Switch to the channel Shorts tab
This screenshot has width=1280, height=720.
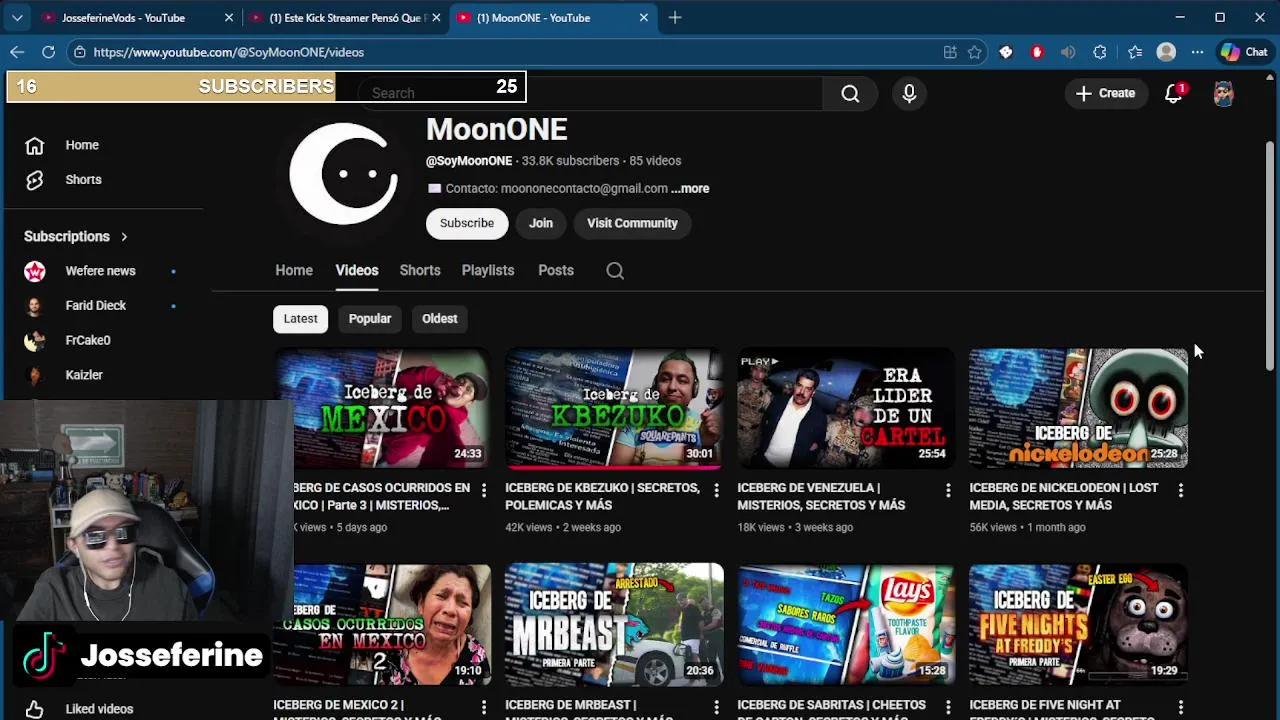coord(420,270)
